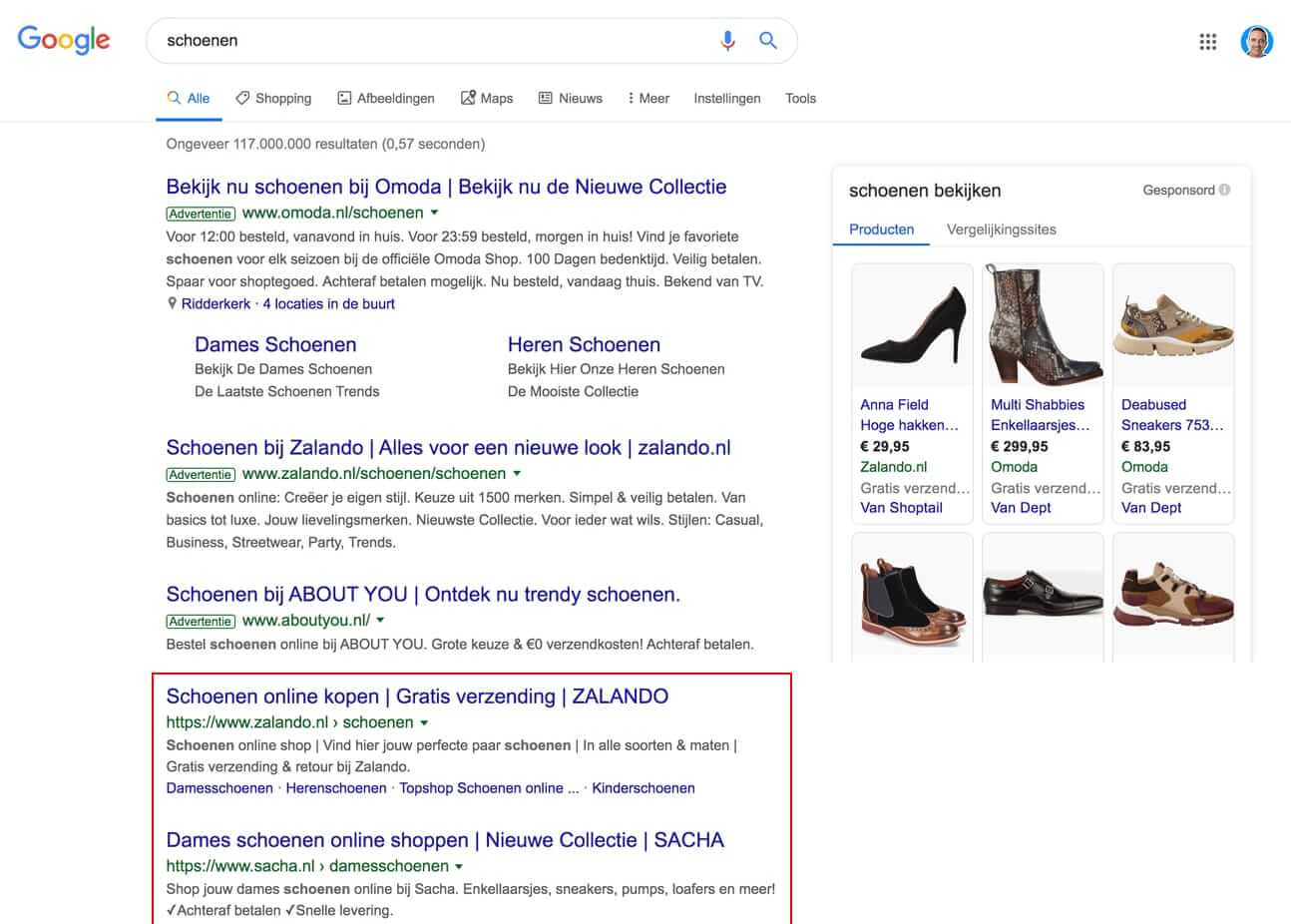Viewport: 1291px width, 924px height.
Task: Open the Dames Schoenen sitelink
Action: tap(275, 344)
